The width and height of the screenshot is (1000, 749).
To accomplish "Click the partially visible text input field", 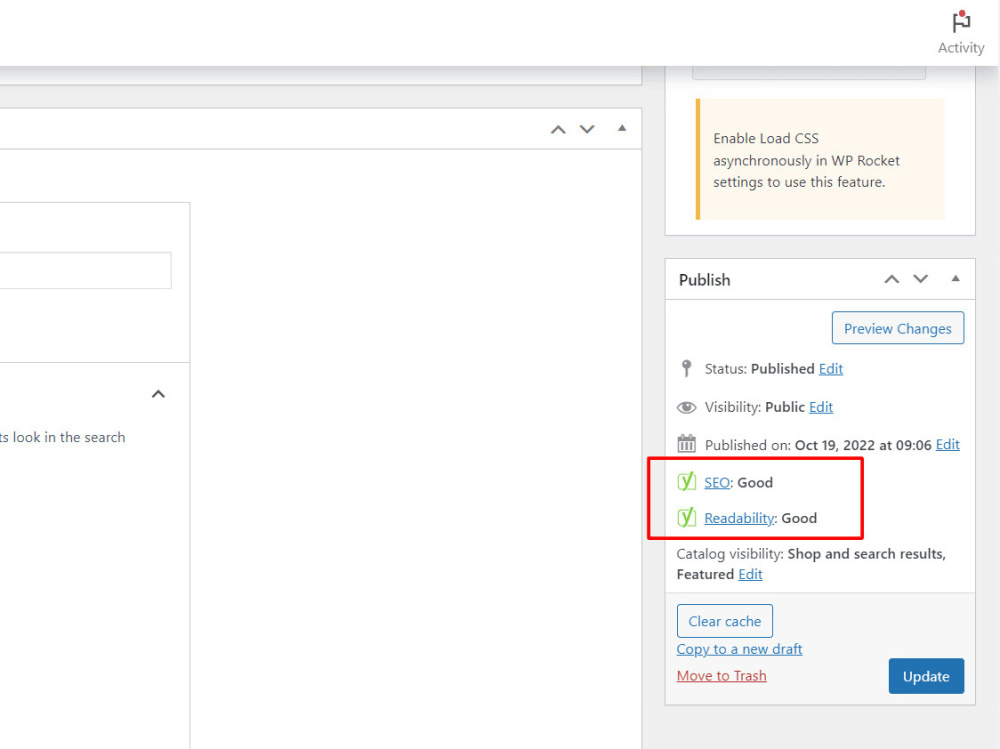I will (85, 271).
